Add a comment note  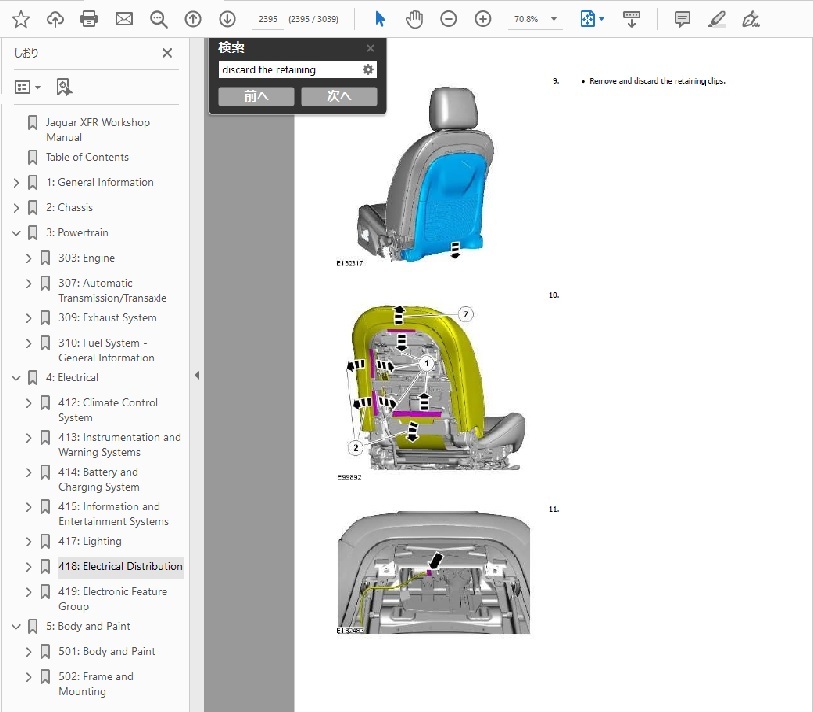(682, 19)
